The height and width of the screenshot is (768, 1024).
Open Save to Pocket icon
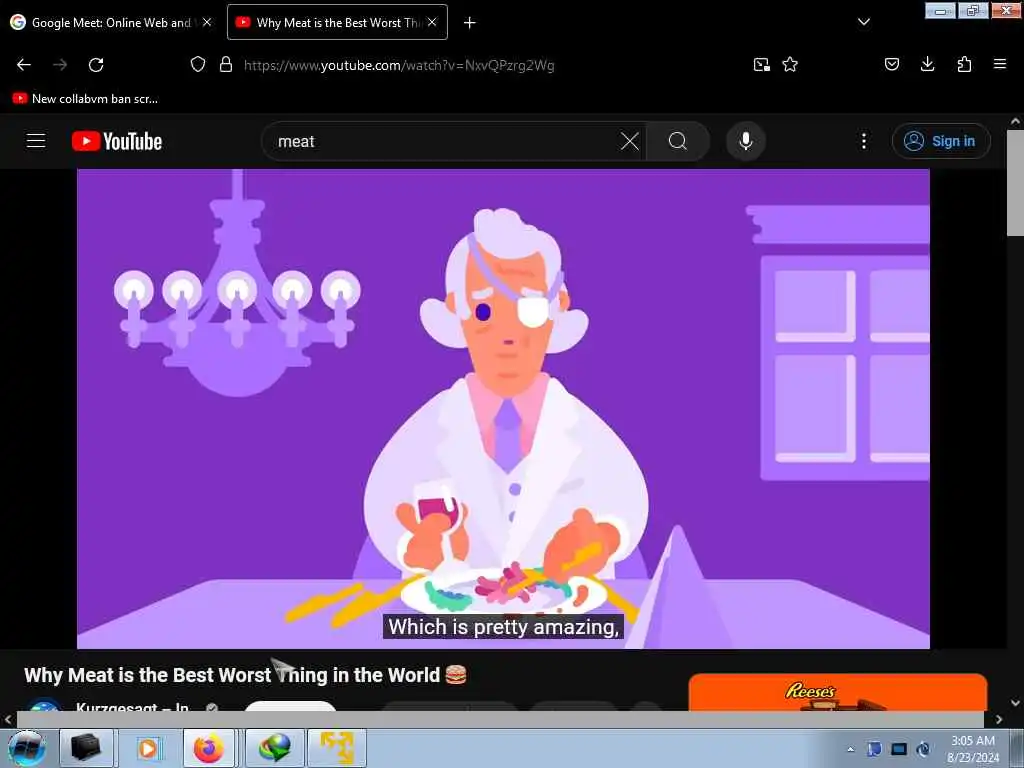891,64
